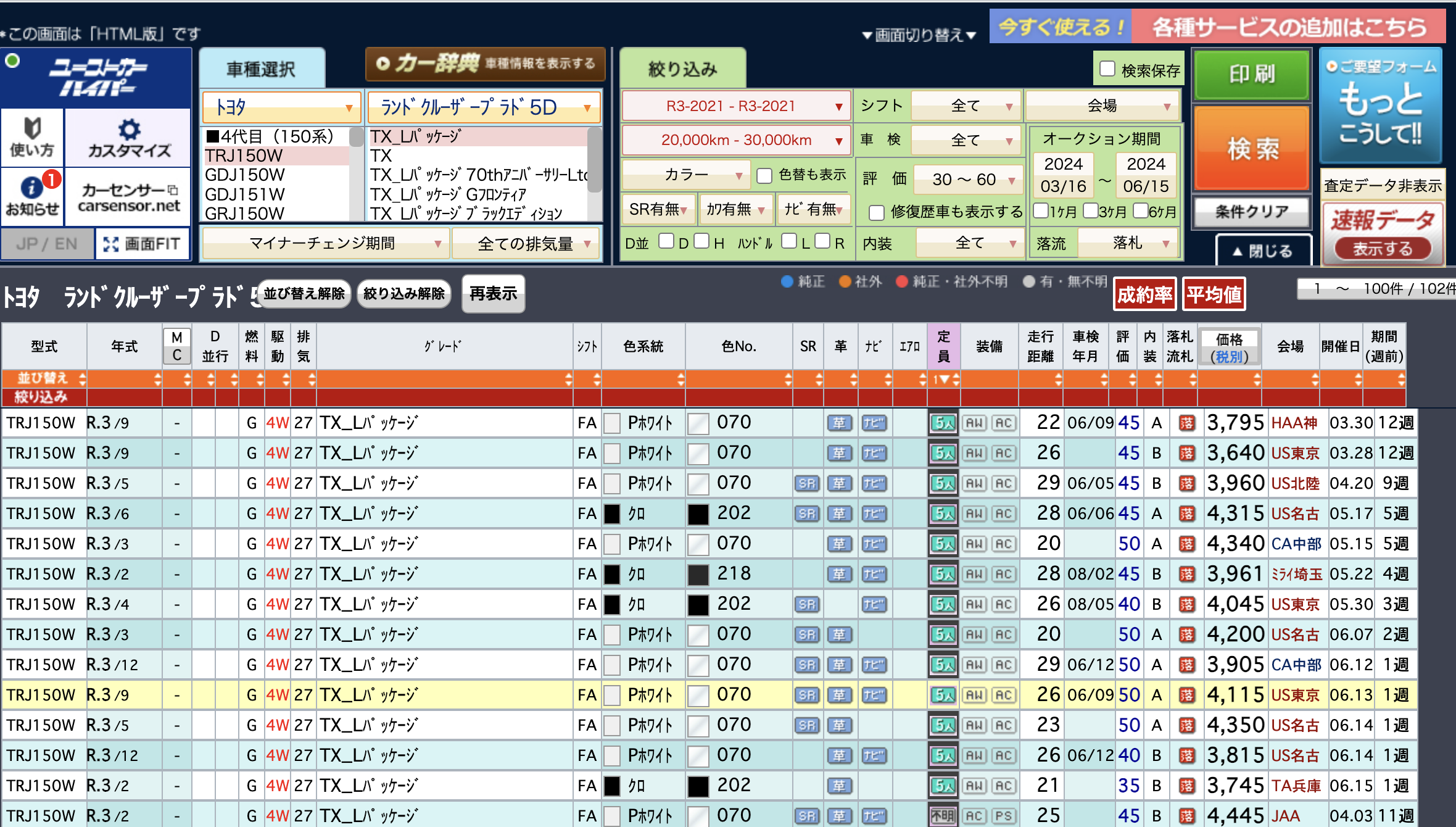Open R3-2021 year range dropdown

736,106
